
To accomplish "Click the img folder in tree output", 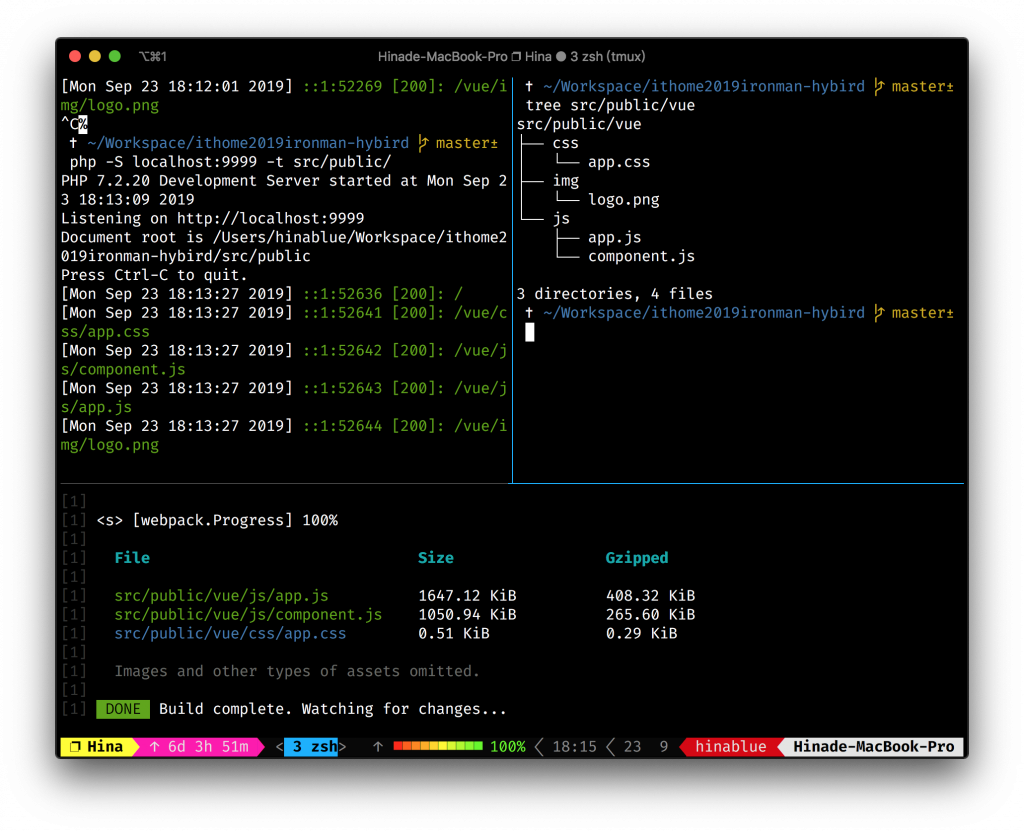I will click(566, 181).
